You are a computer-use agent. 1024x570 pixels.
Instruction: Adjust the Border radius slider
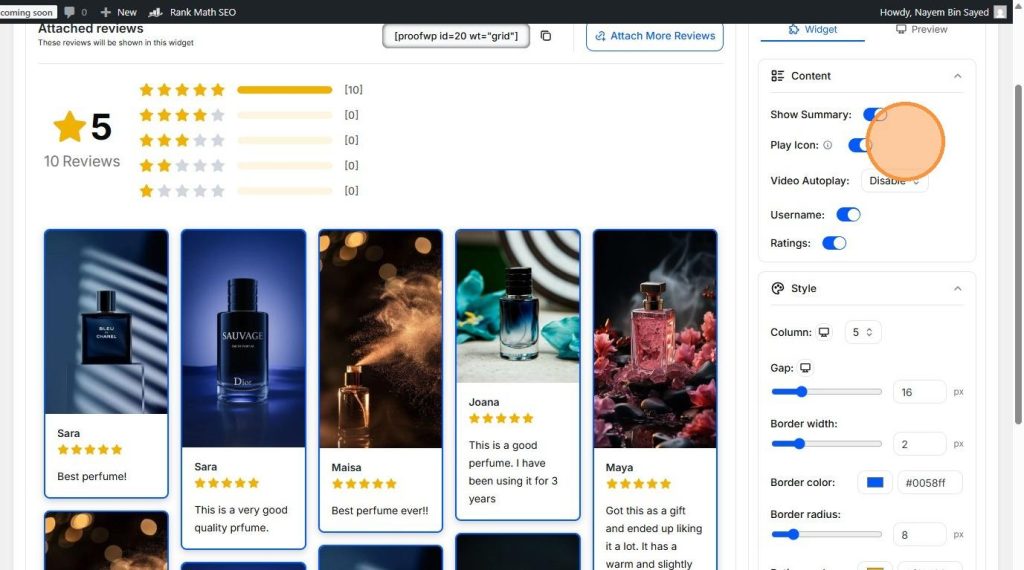[826, 534]
